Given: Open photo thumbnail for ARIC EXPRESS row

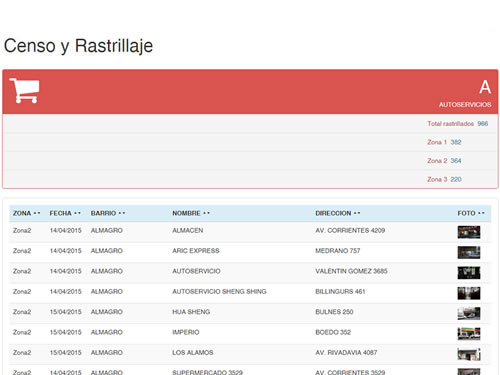Looking at the screenshot, I should coord(469,252).
